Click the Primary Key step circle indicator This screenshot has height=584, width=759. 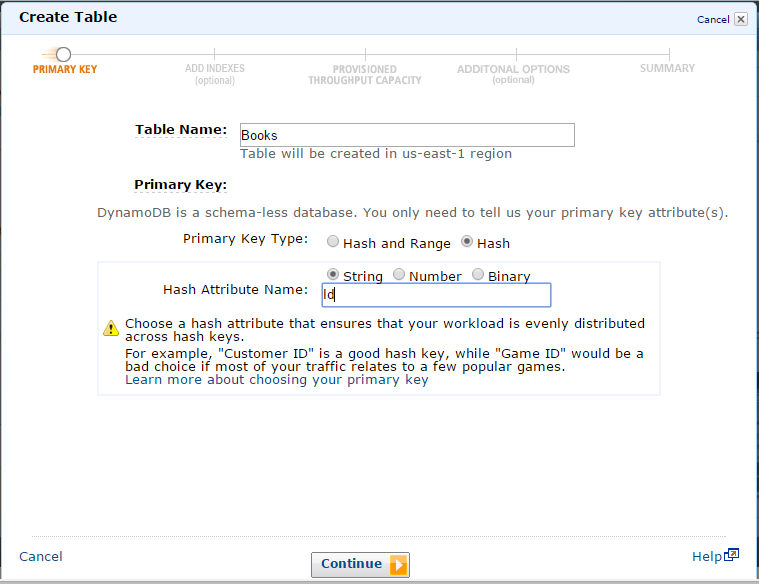[x=63, y=54]
